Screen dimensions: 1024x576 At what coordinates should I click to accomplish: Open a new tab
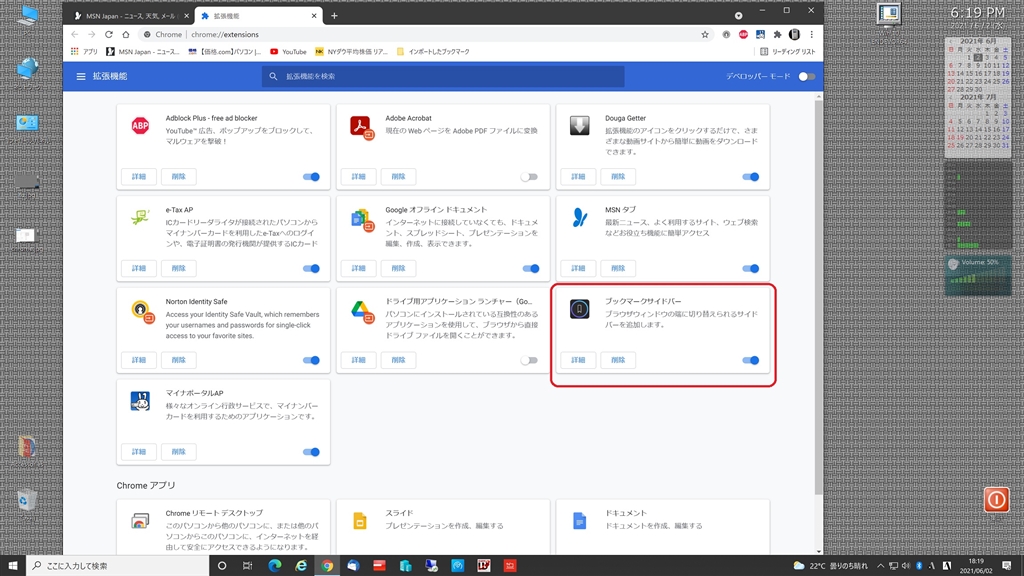pyautogui.click(x=334, y=16)
